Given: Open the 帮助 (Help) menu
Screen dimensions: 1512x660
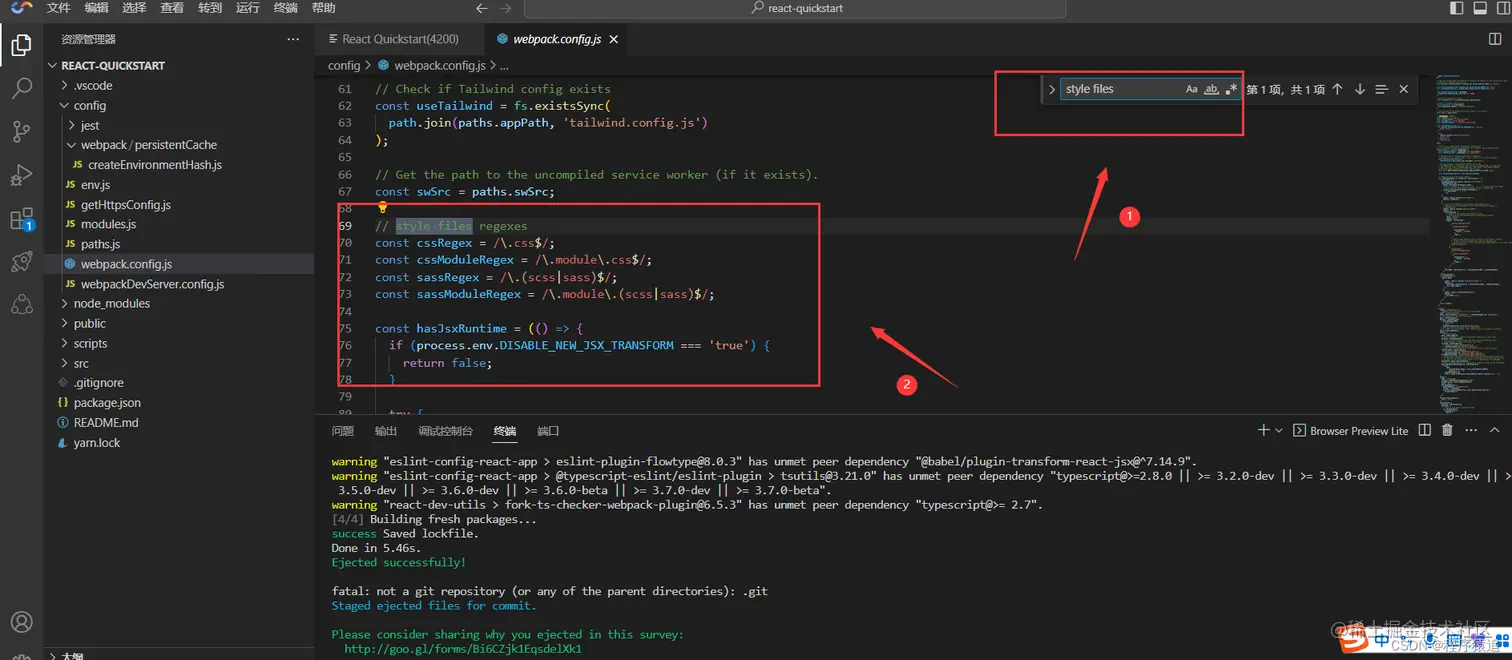Looking at the screenshot, I should coord(323,8).
